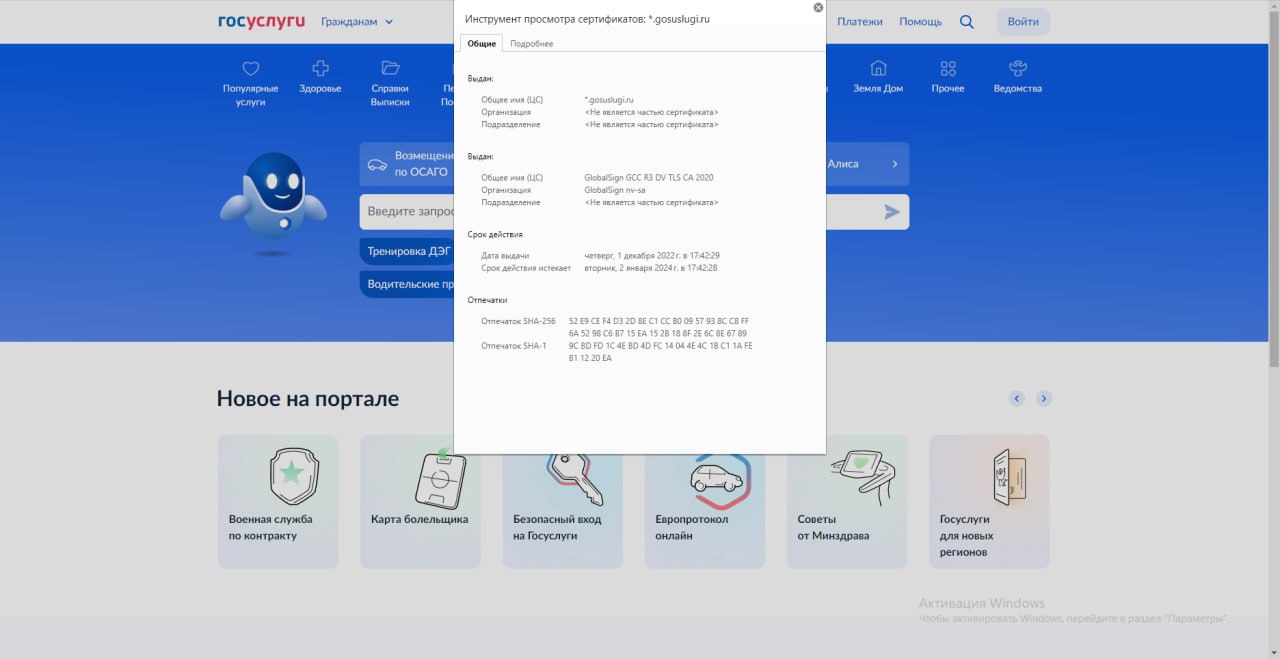
Task: Click the car icon of the ОСАГО suggestion
Action: click(377, 164)
